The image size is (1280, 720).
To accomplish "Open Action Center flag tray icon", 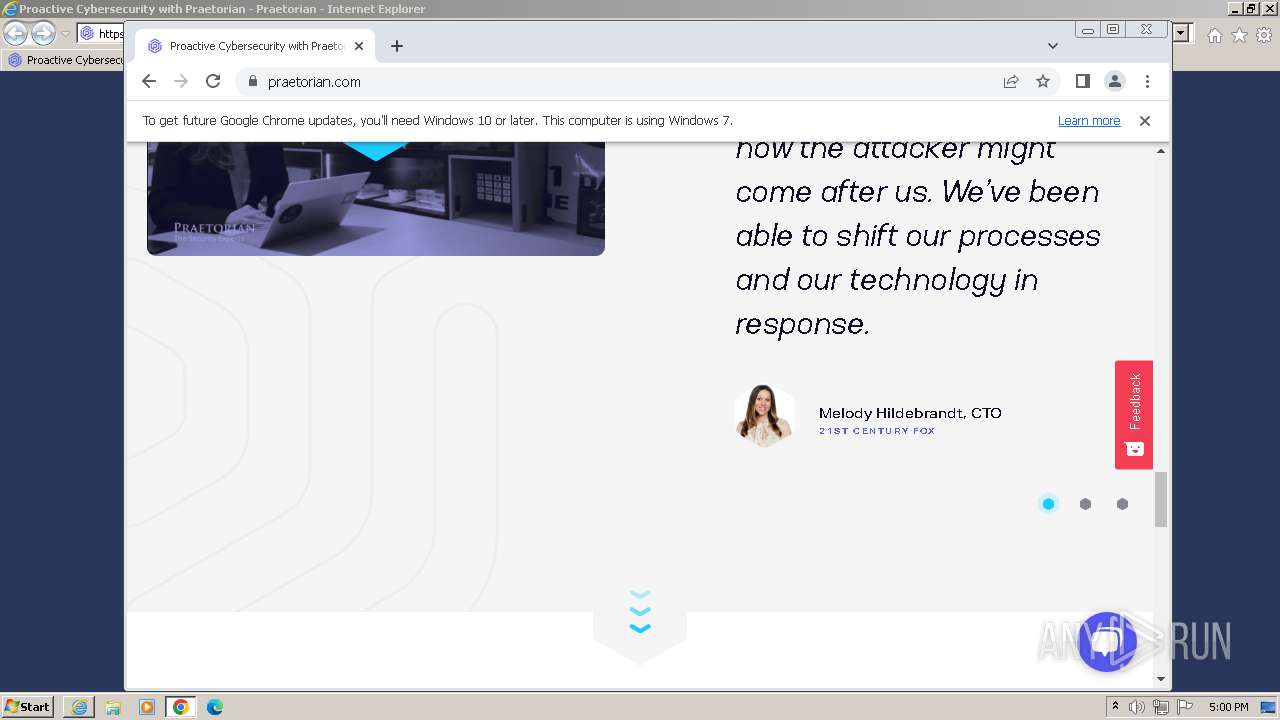I will pyautogui.click(x=1185, y=707).
